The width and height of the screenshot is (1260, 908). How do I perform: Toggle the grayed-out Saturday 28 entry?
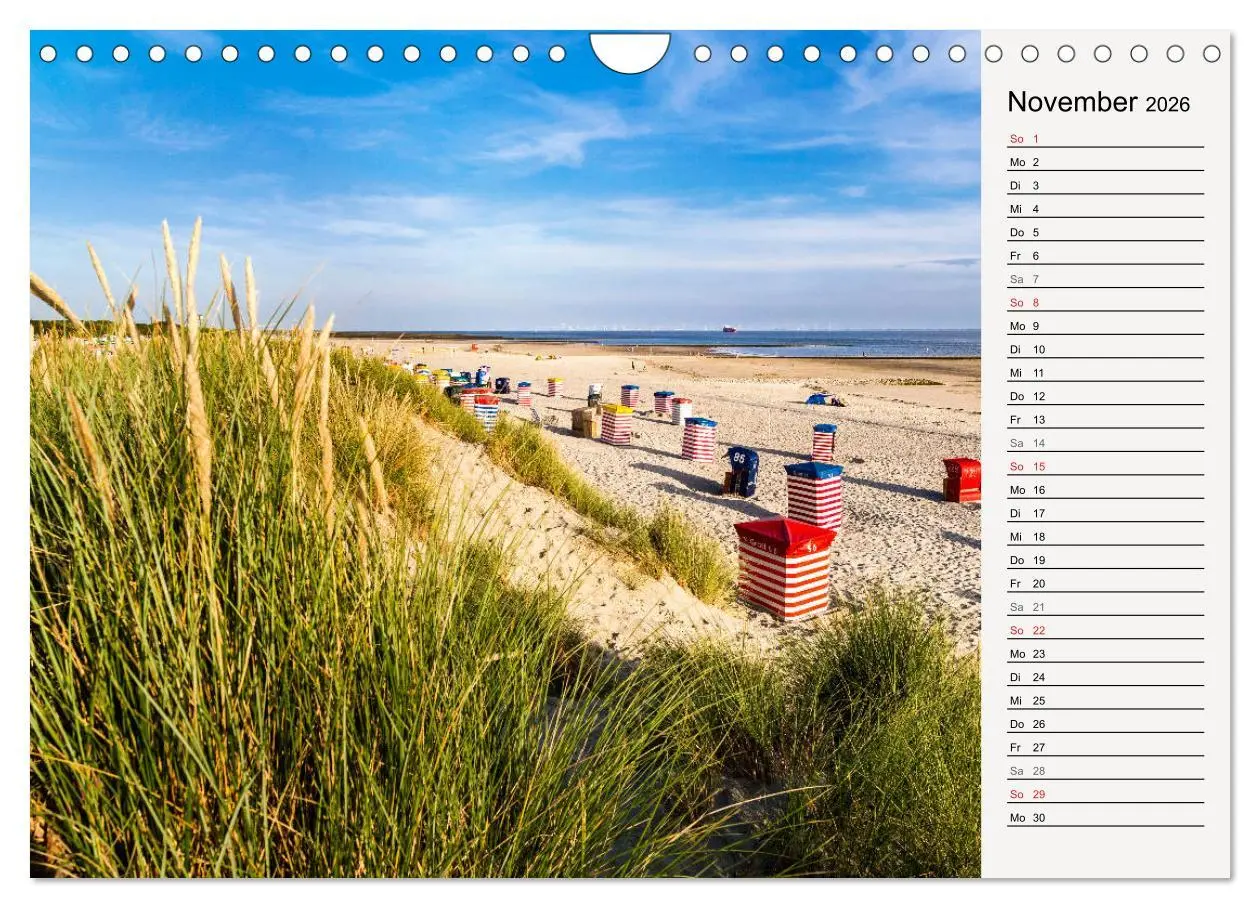[x=1034, y=770]
